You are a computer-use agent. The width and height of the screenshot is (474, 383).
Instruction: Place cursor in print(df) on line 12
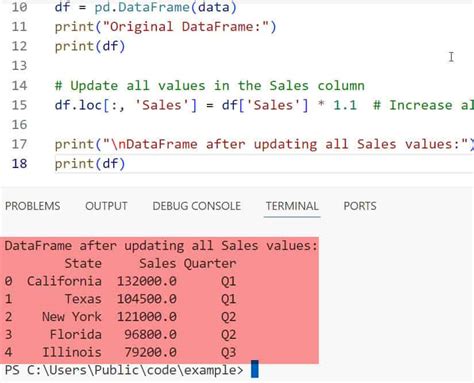(90, 46)
